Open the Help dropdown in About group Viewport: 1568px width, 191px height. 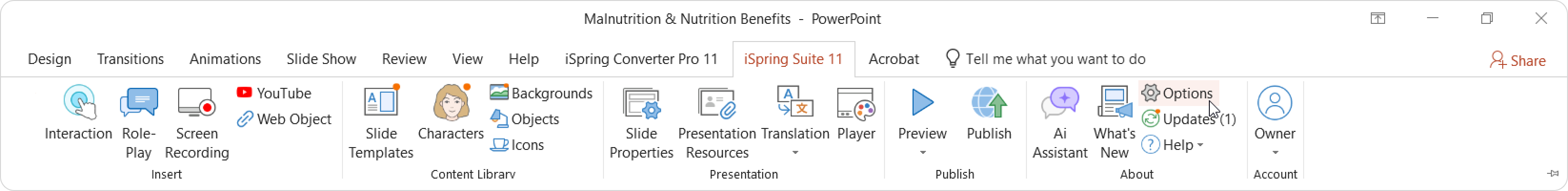pyautogui.click(x=1172, y=145)
